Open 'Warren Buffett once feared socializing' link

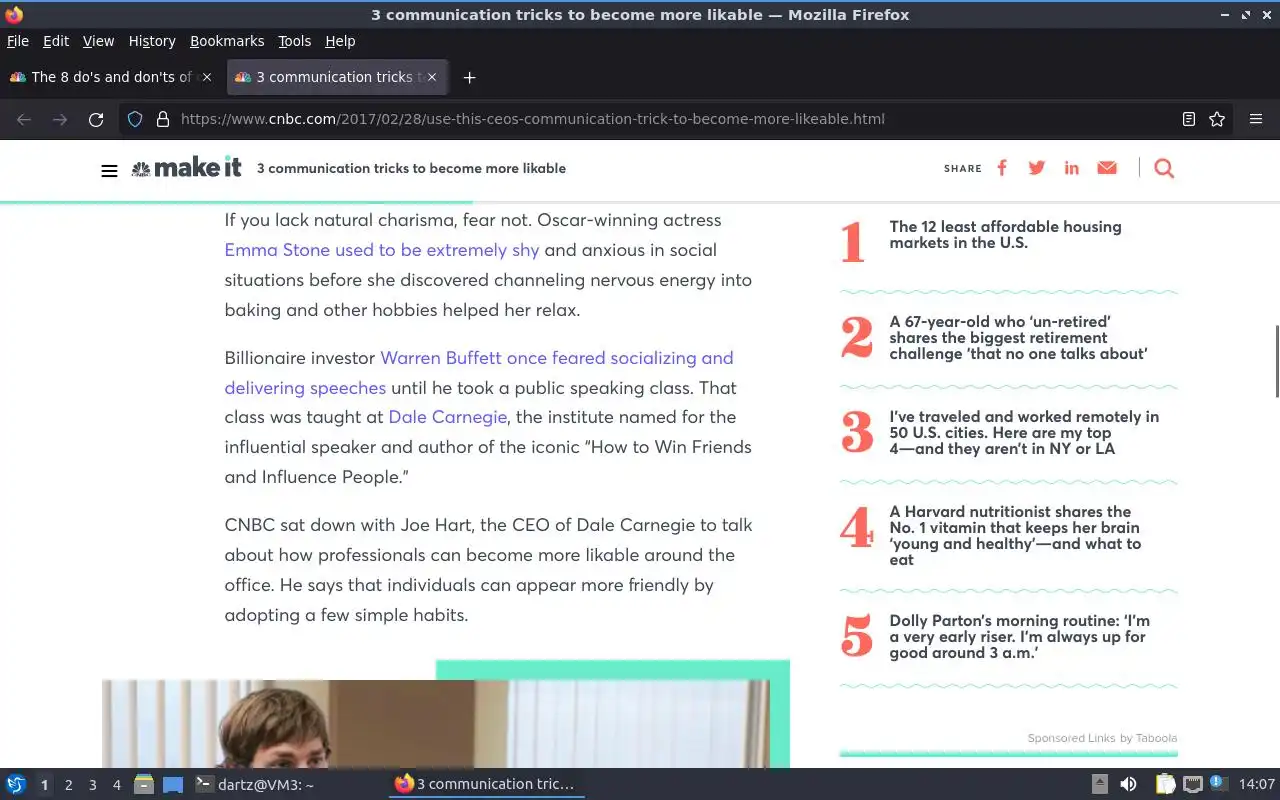(x=479, y=372)
